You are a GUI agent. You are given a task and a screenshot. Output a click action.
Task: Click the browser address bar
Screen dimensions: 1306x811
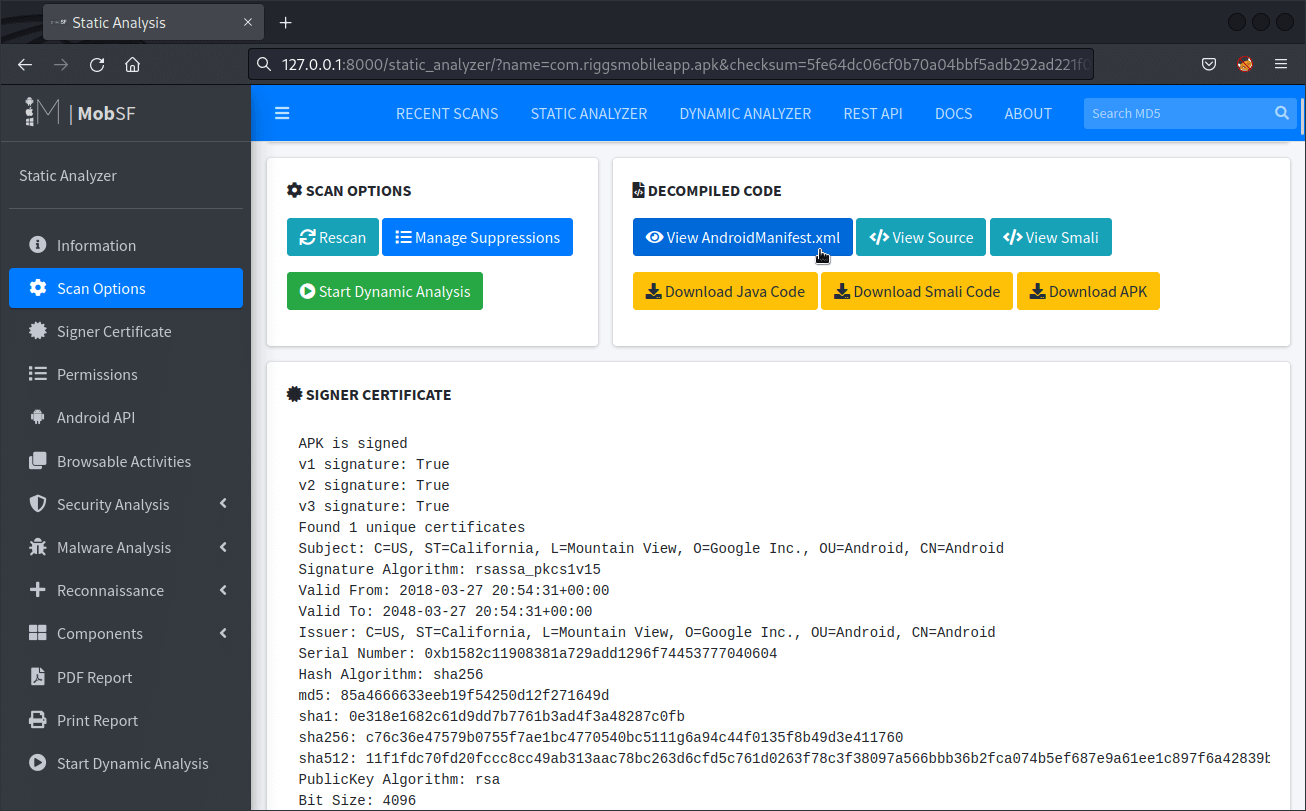[x=670, y=64]
